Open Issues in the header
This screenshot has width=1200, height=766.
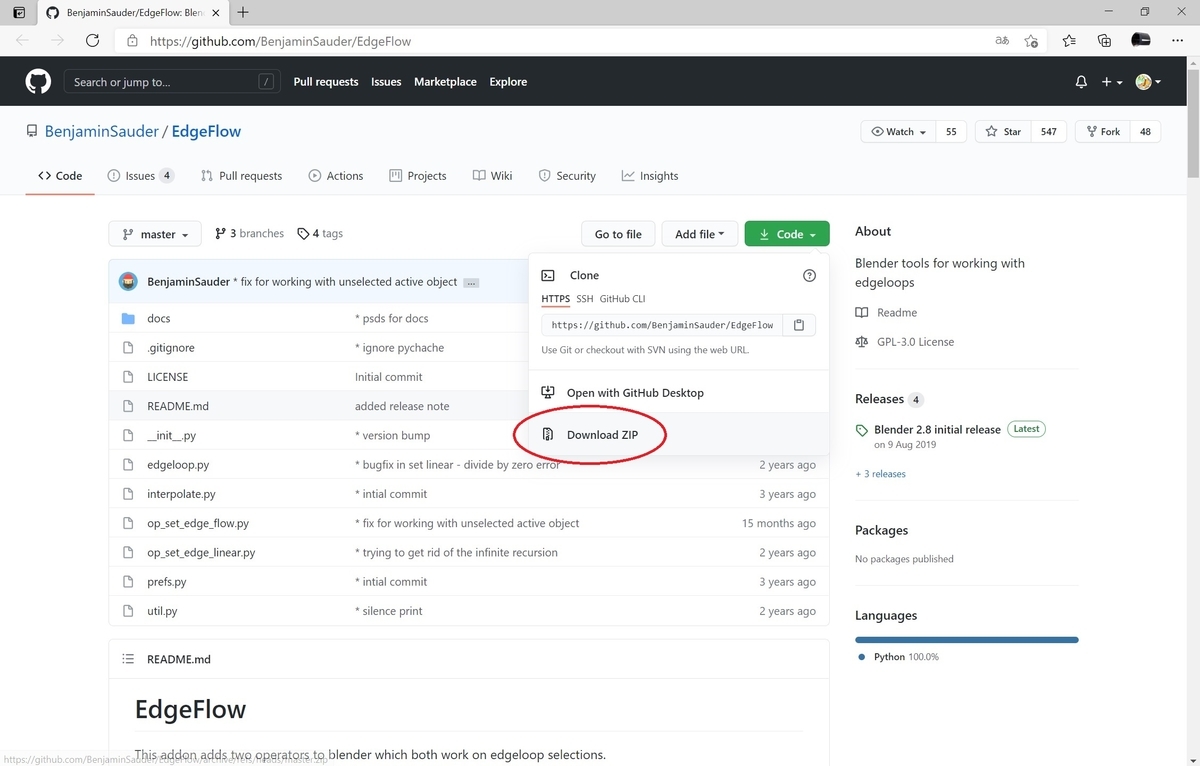click(386, 82)
